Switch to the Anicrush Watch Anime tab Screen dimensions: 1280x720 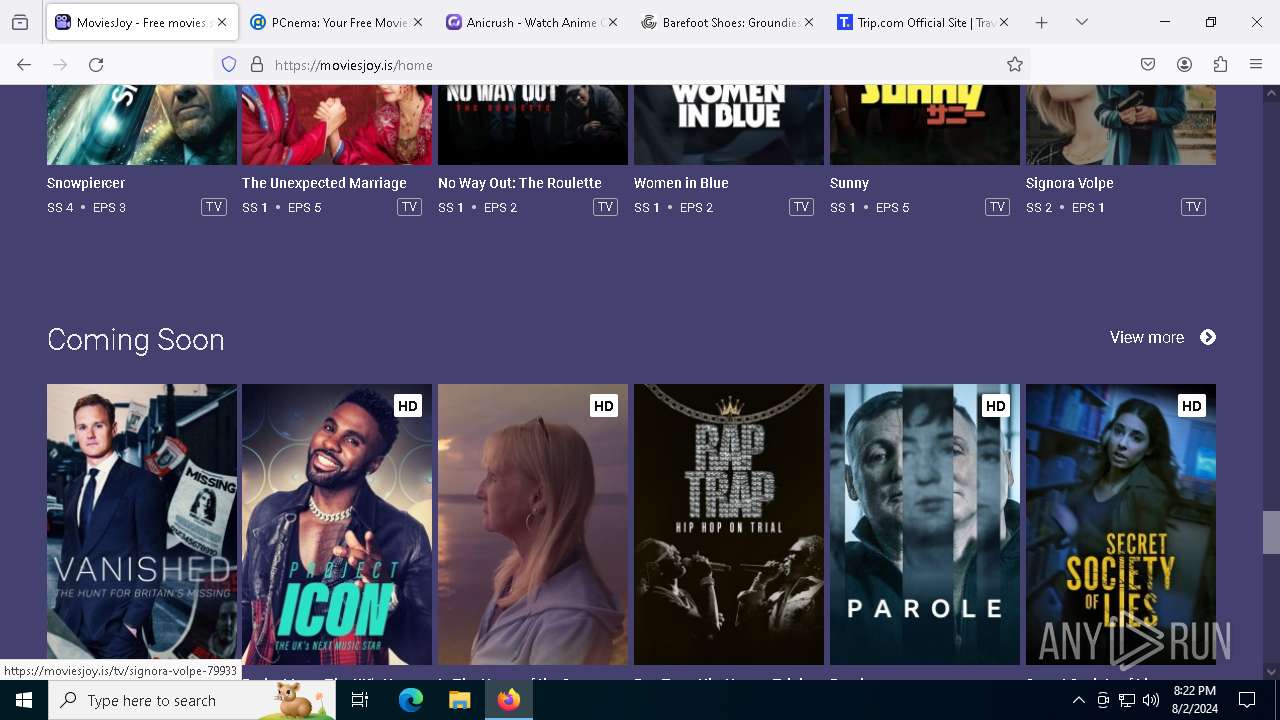click(x=531, y=22)
